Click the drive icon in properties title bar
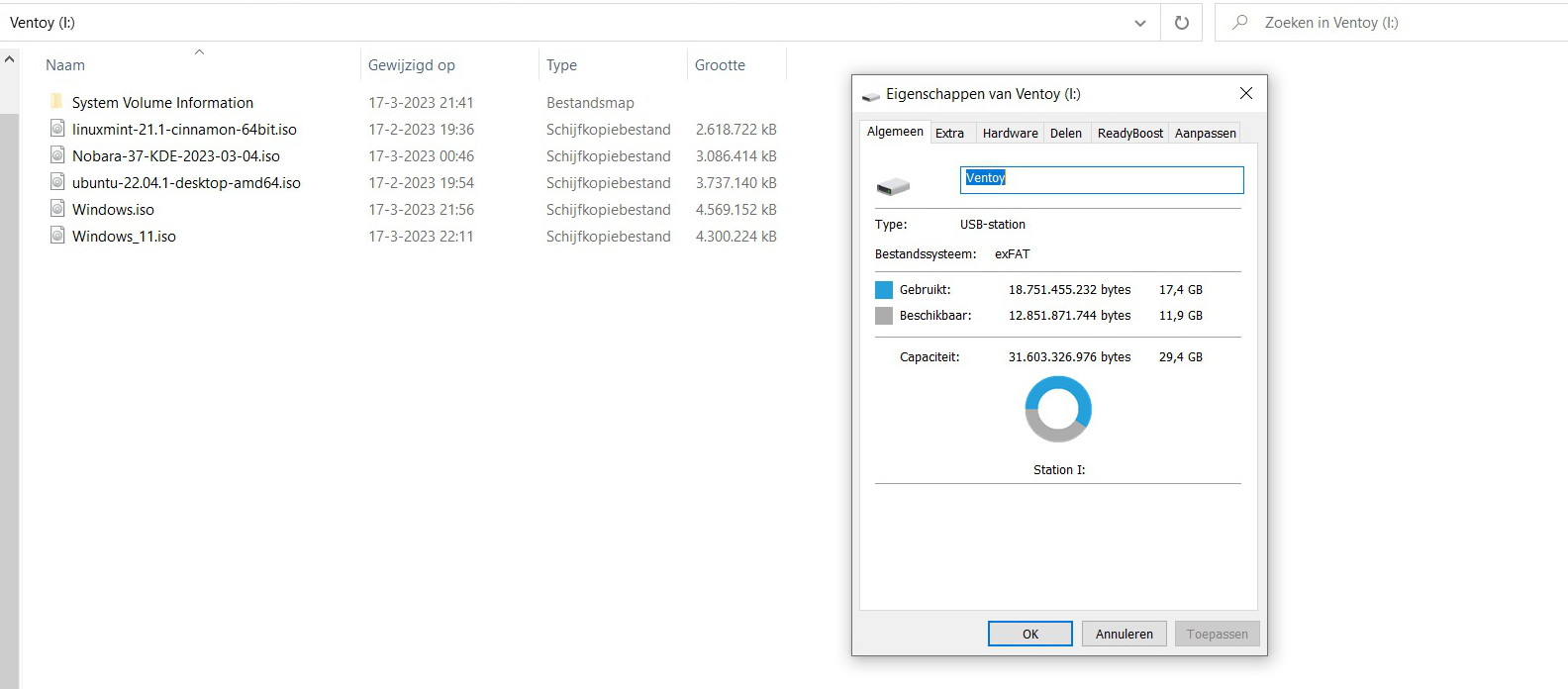 [x=871, y=95]
